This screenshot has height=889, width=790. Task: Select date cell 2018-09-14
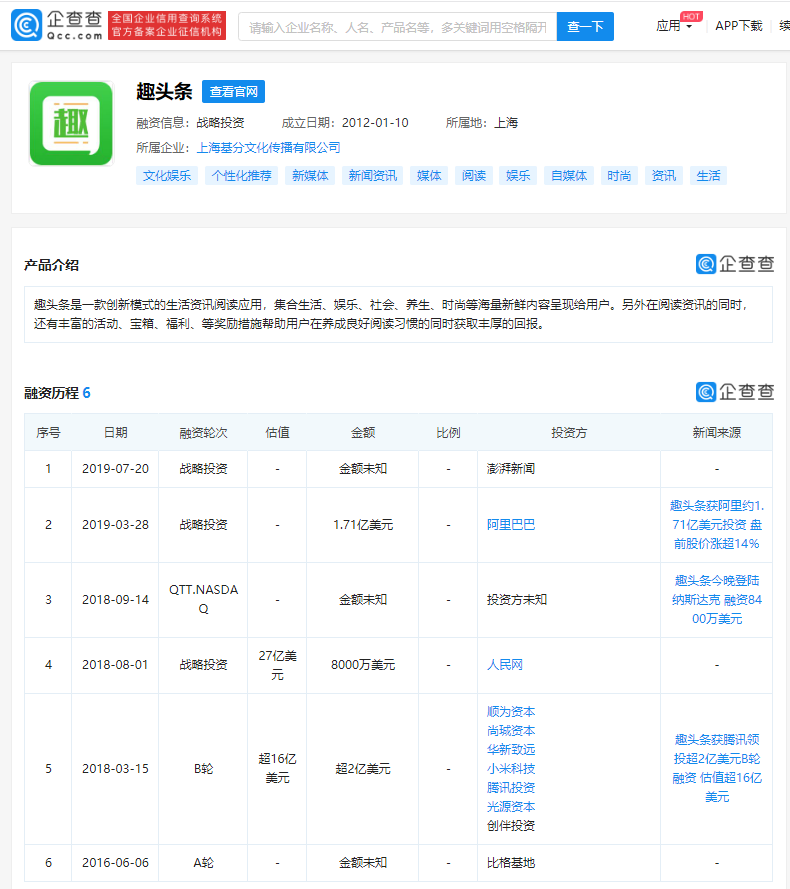click(115, 600)
